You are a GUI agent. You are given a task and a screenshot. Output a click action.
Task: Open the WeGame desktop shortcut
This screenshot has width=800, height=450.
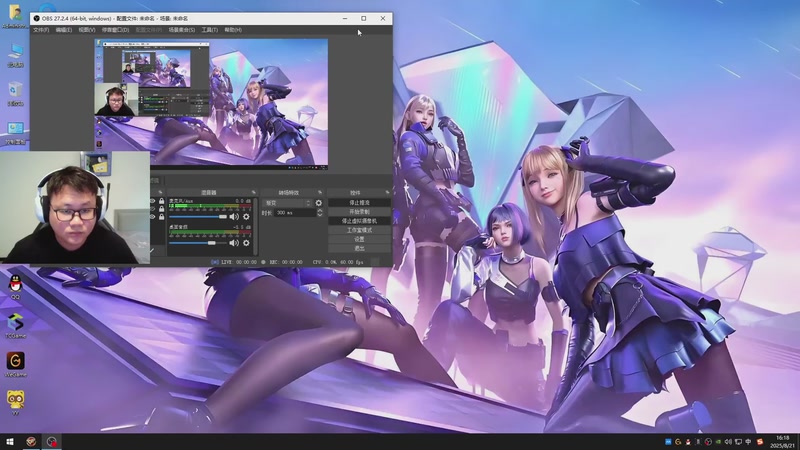[x=15, y=365]
